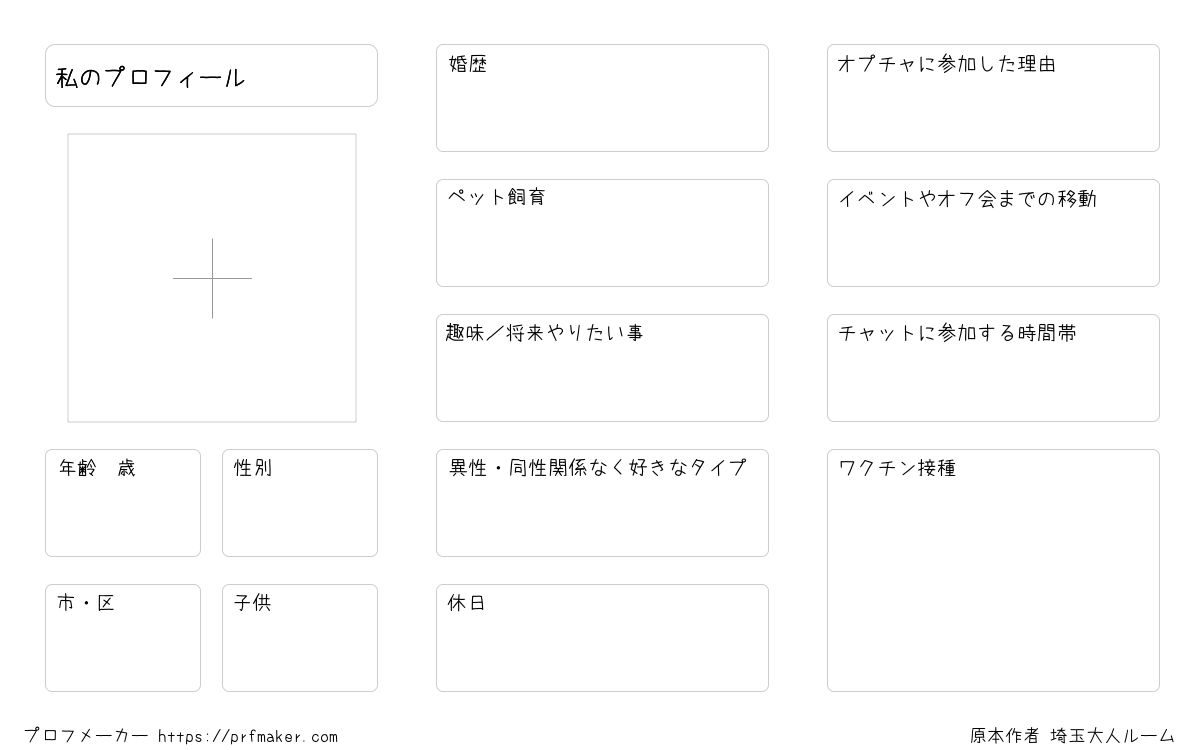1200x750 pixels.
Task: Select the 私のプロフィール title box
Action: [211, 75]
